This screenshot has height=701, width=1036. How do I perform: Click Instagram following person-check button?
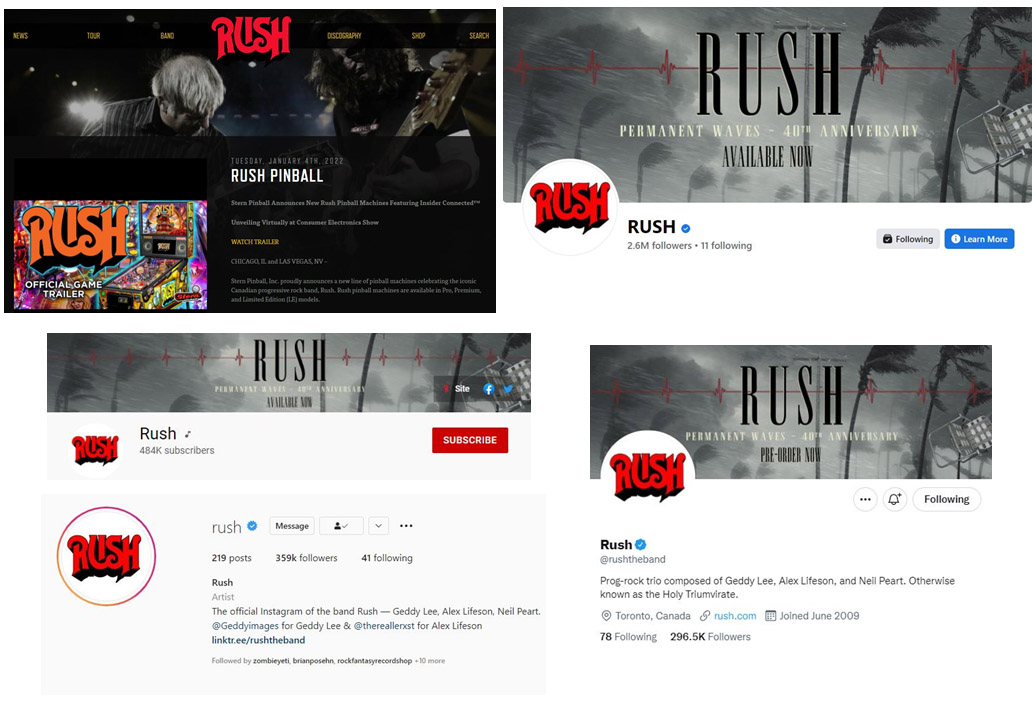(341, 526)
